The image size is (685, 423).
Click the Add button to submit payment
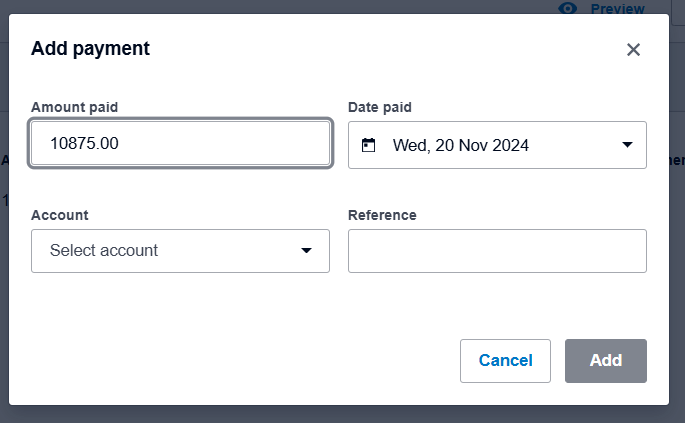tap(605, 361)
